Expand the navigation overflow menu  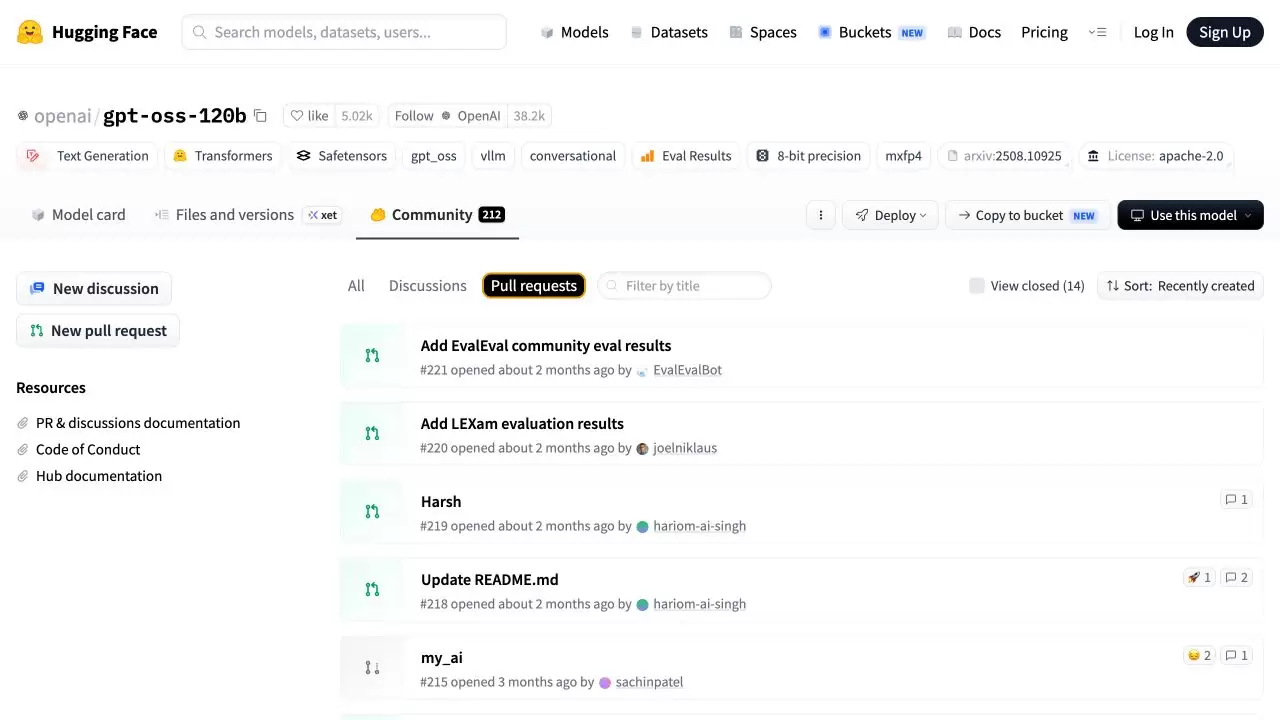click(x=1097, y=32)
